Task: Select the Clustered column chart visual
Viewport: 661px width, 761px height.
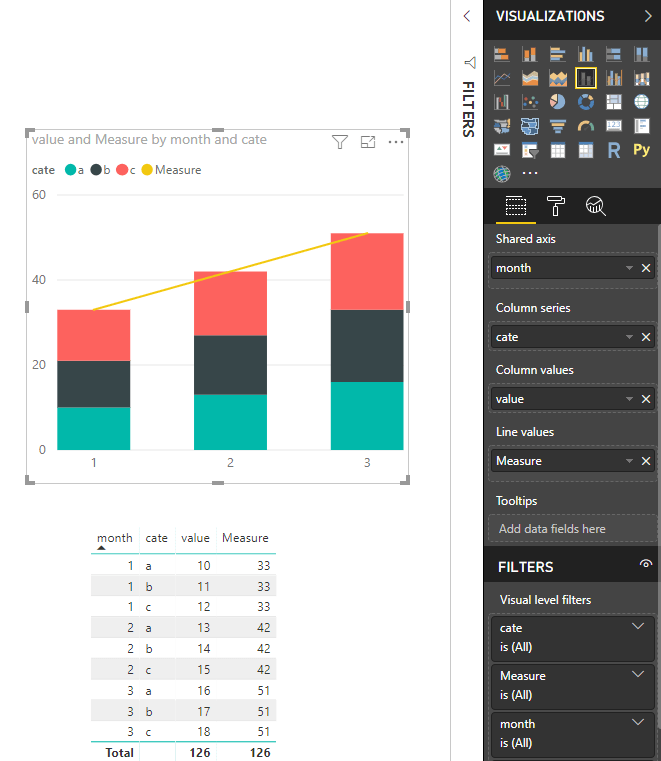Action: tap(585, 54)
